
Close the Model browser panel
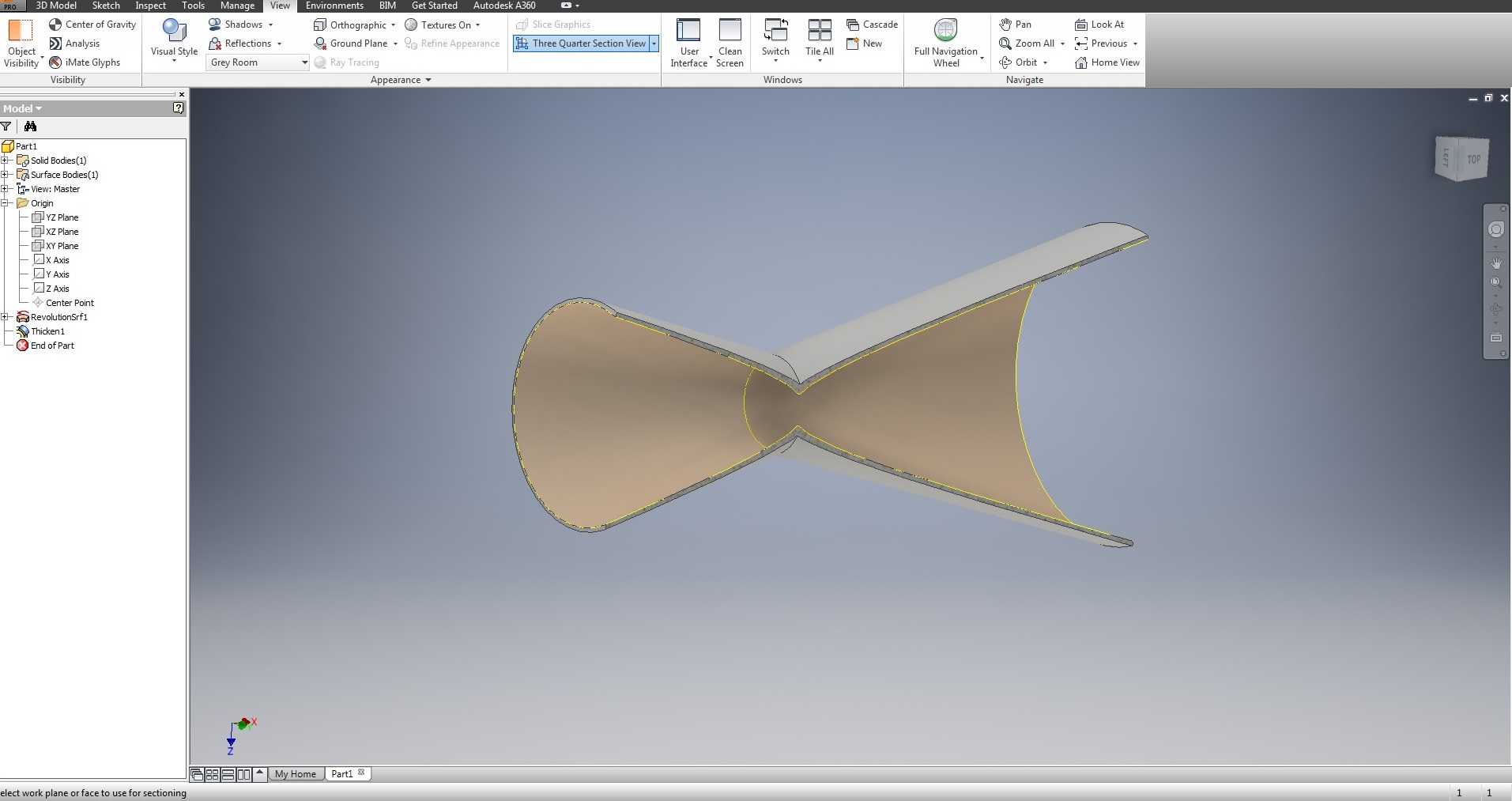point(182,94)
